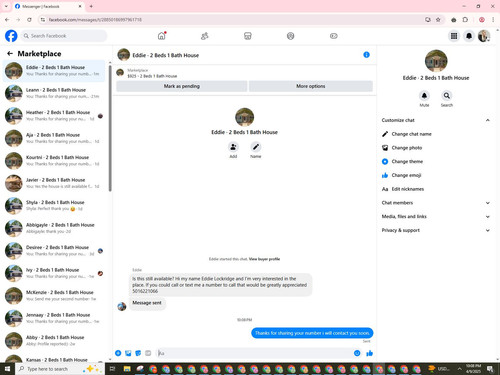Open the account profile picture menu
The height and width of the screenshot is (375, 500).
pyautogui.click(x=484, y=36)
